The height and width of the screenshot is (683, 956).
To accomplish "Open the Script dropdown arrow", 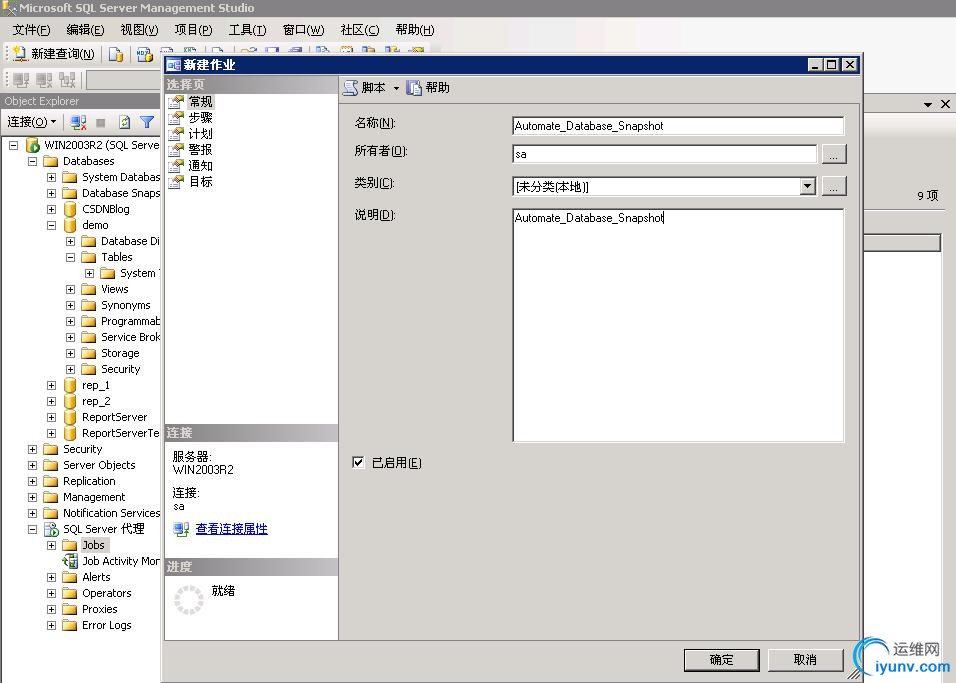I will pyautogui.click(x=396, y=88).
